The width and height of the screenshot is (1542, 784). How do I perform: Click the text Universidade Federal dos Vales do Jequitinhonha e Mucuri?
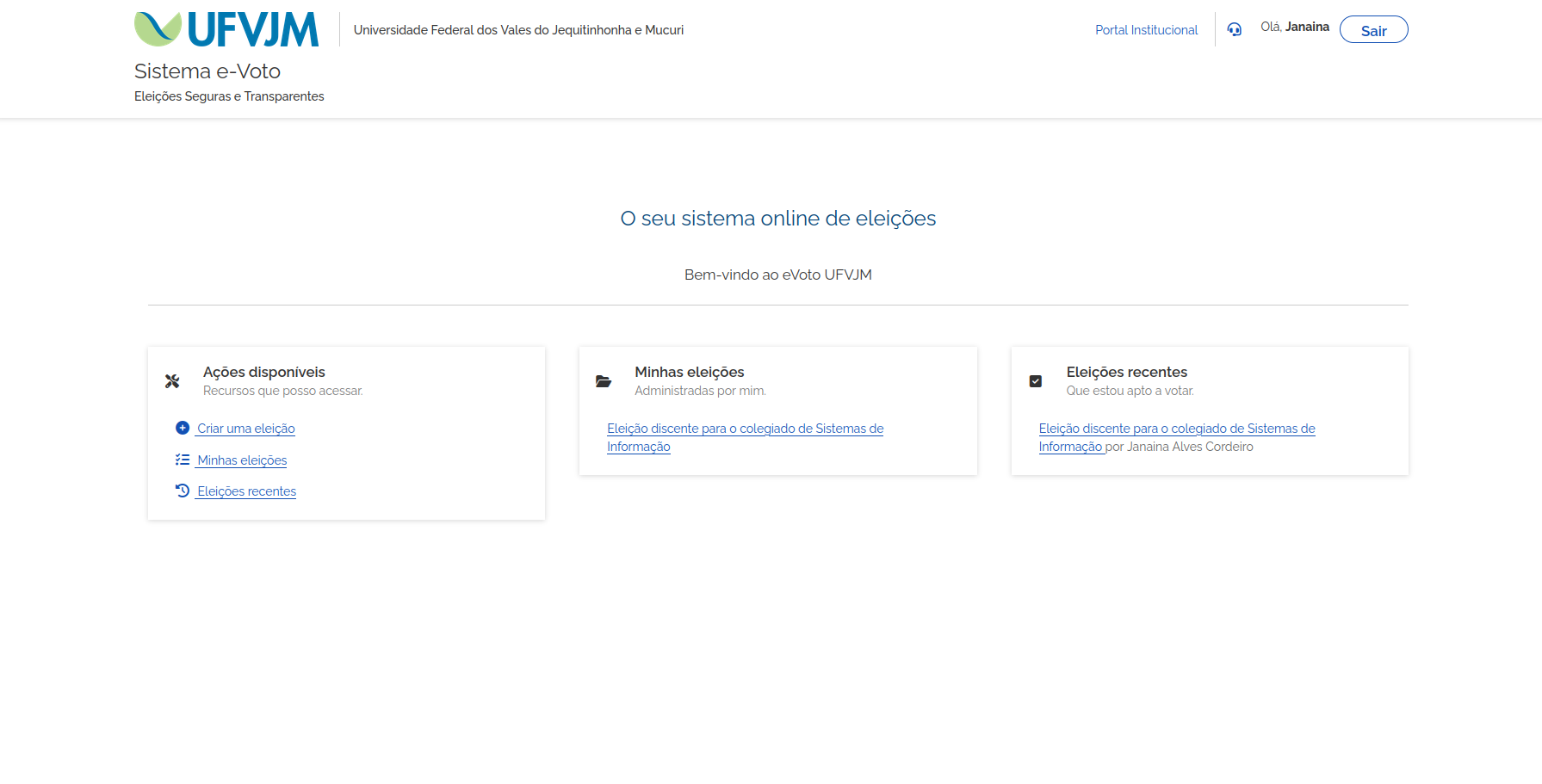click(x=518, y=30)
